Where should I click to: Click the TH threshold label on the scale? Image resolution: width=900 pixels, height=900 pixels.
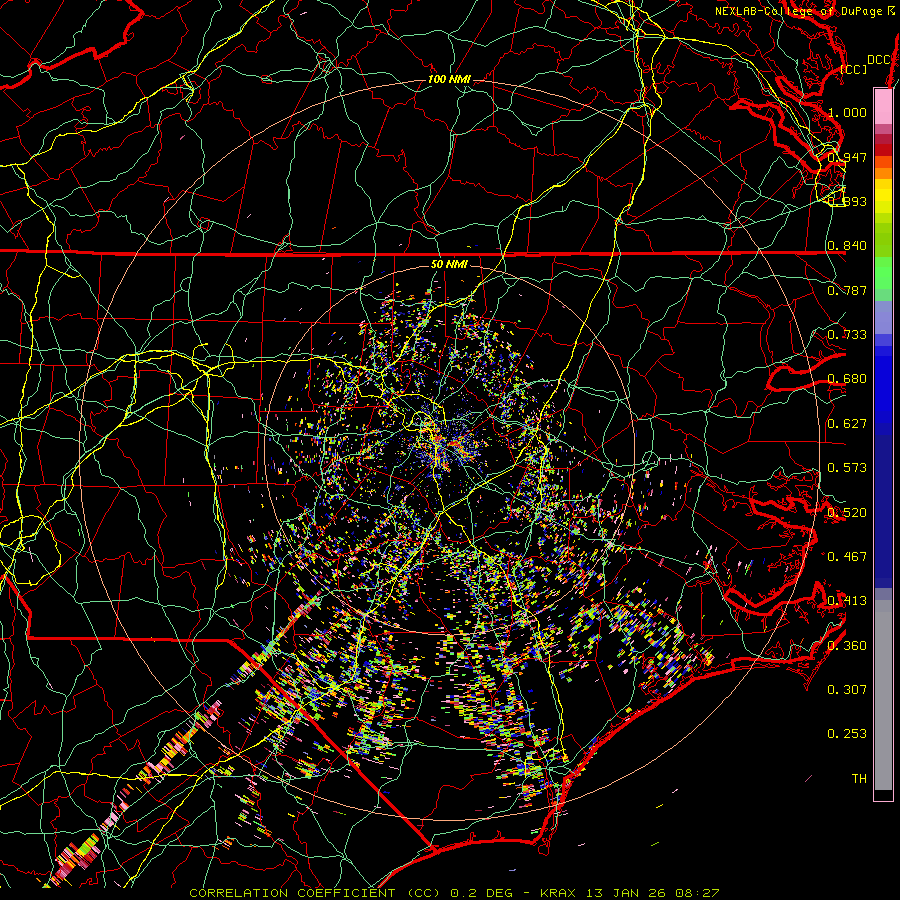(x=859, y=778)
